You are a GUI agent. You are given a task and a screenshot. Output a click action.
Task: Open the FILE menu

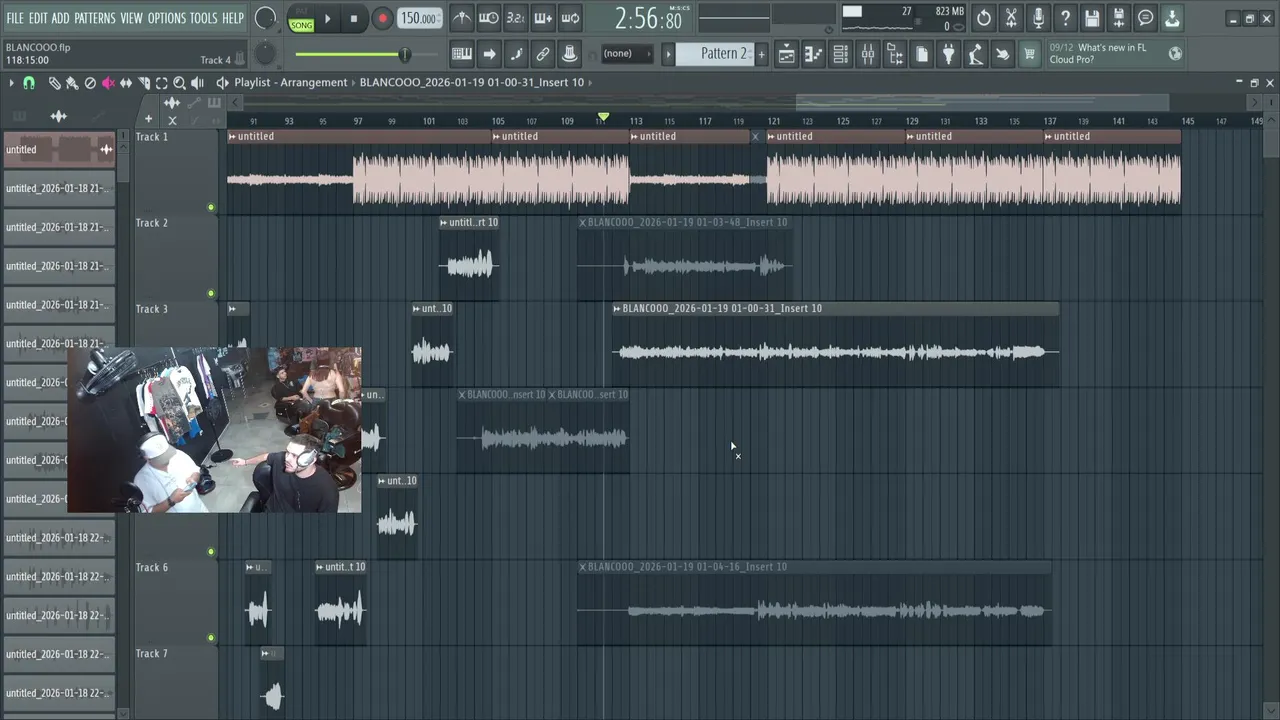click(15, 18)
